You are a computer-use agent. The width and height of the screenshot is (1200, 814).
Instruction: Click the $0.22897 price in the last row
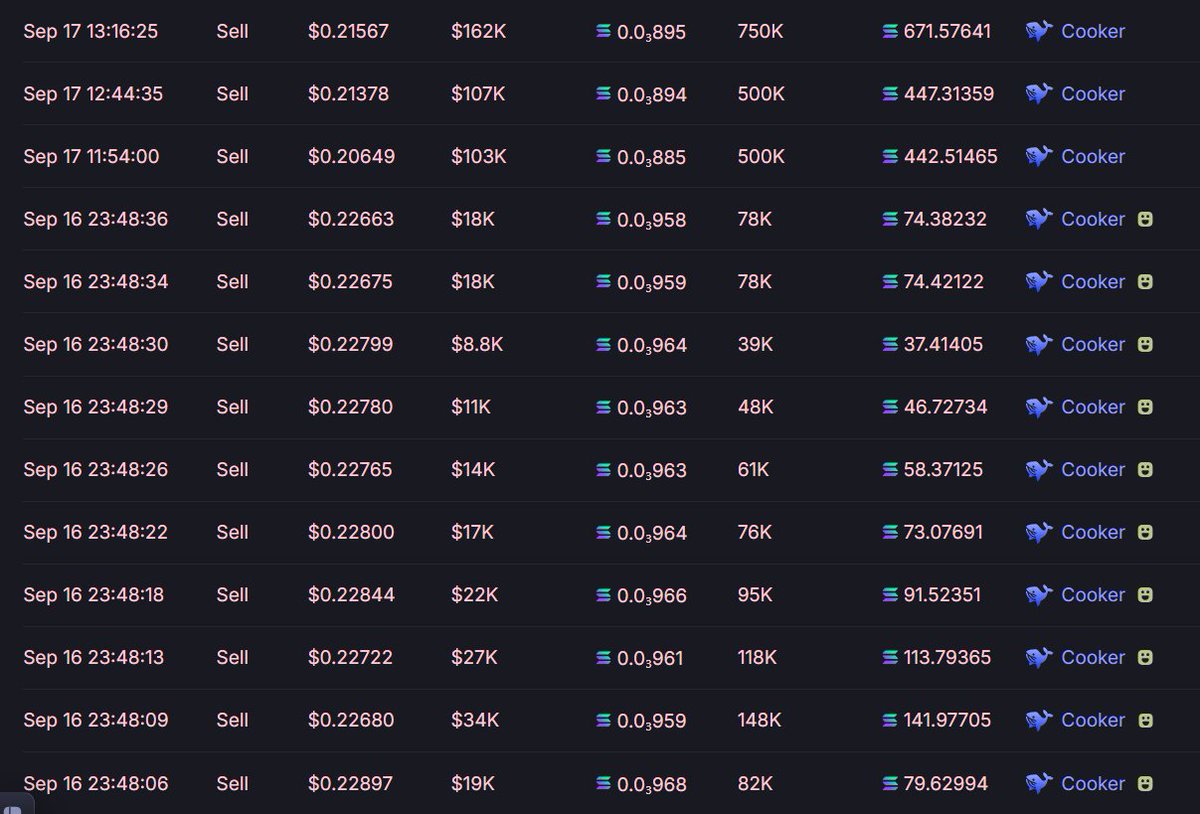[351, 783]
